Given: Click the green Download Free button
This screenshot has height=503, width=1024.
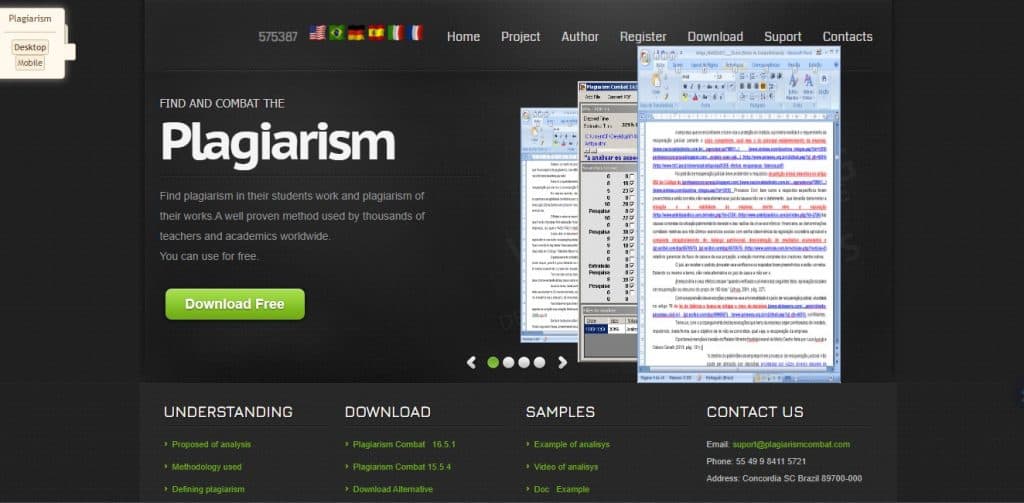Looking at the screenshot, I should click(x=235, y=304).
